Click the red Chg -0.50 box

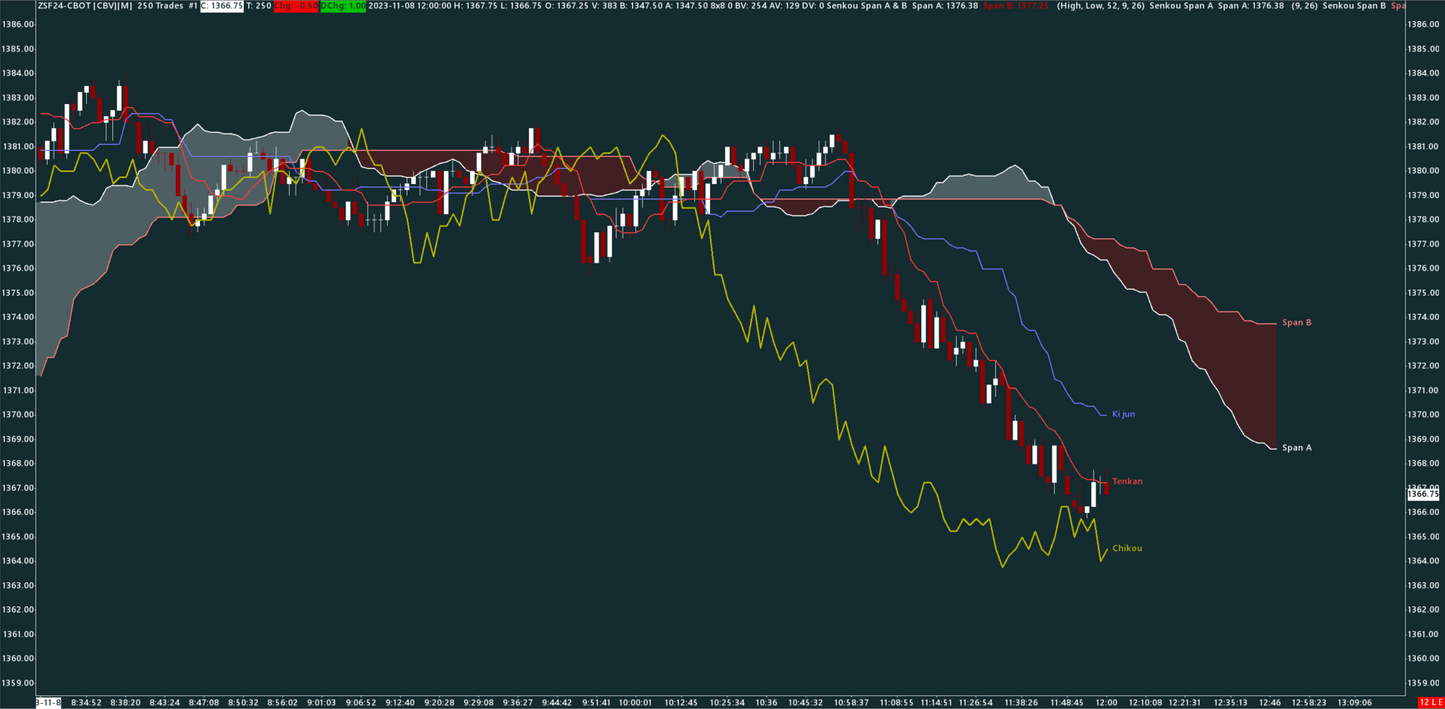click(297, 6)
